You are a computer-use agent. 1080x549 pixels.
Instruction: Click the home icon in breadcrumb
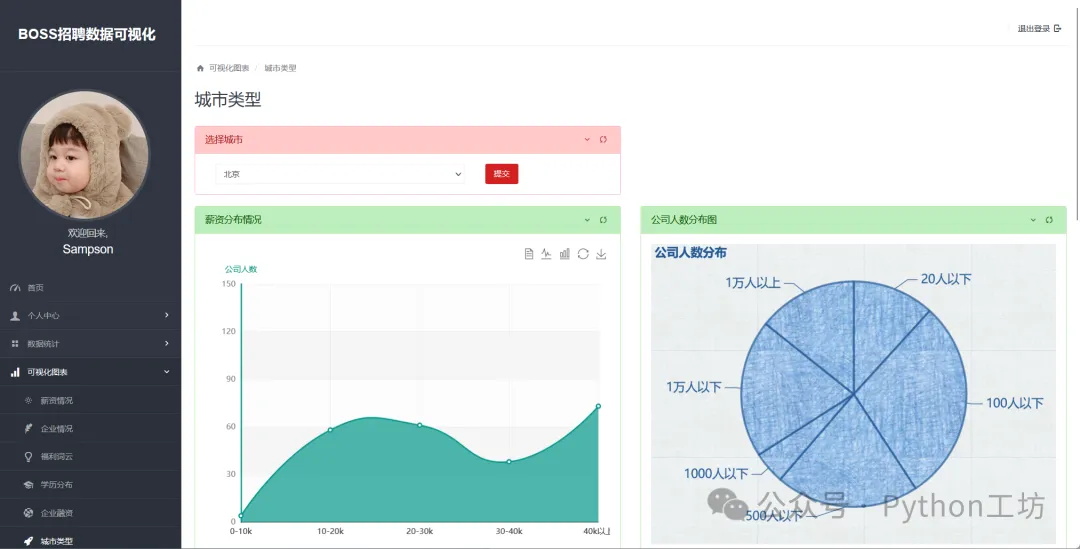coord(200,68)
